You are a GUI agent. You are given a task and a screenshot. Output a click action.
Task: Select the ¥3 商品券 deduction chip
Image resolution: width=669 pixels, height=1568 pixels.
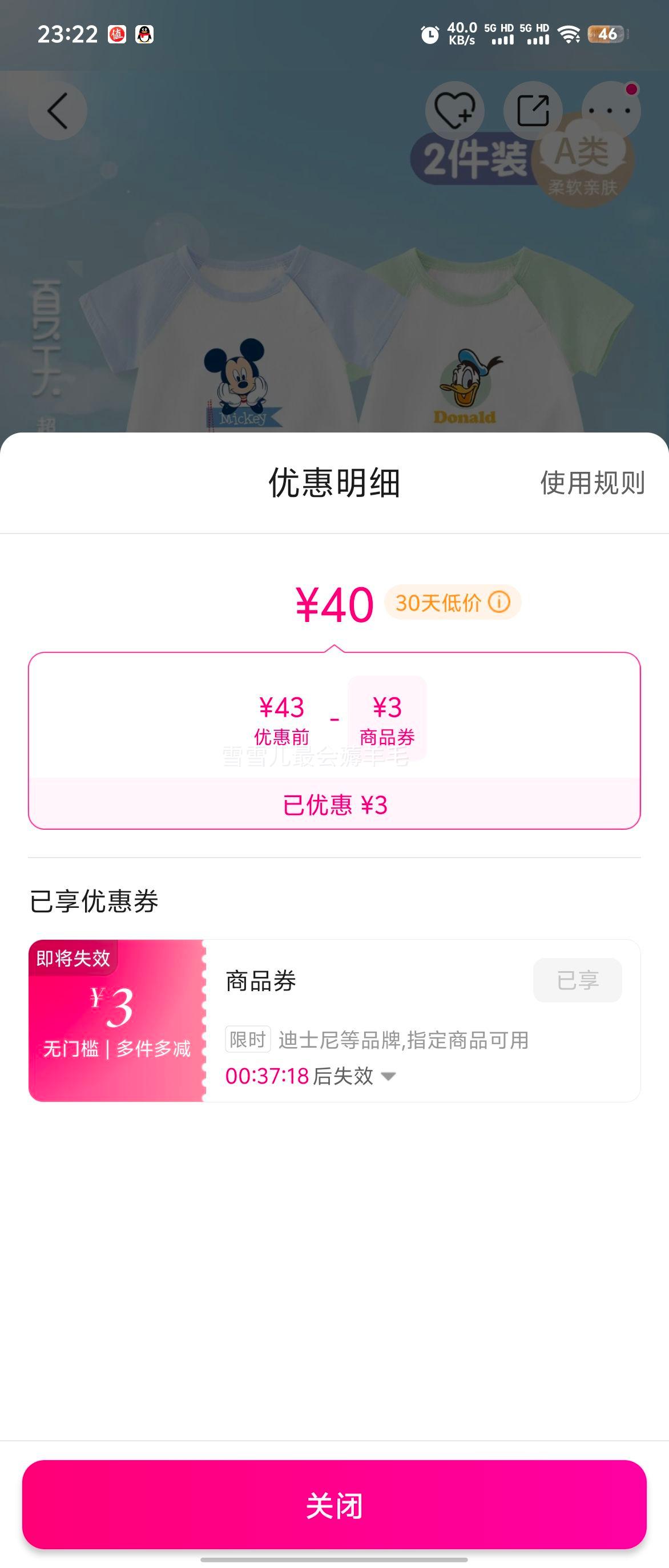387,718
